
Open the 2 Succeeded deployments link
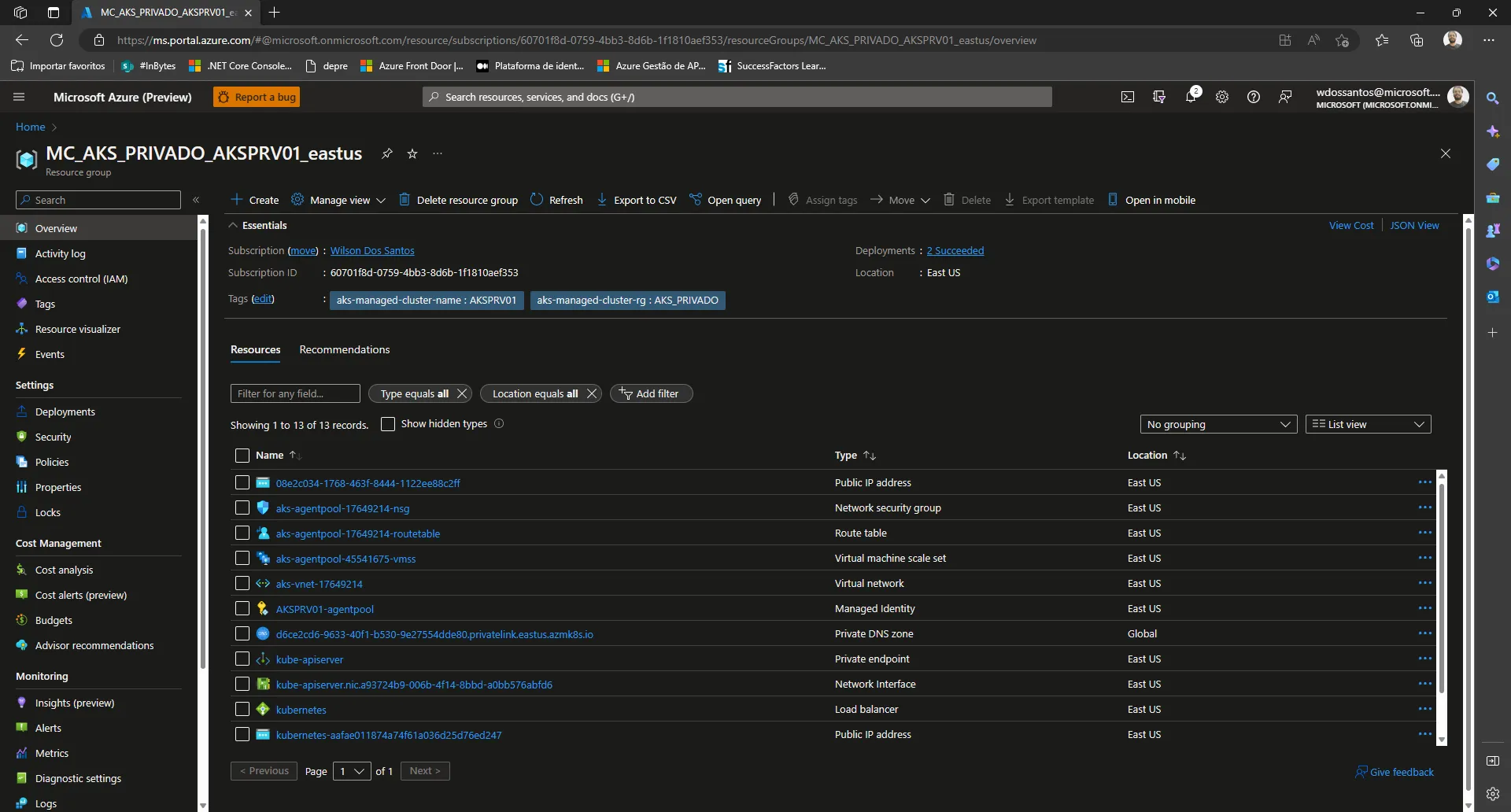tap(955, 250)
